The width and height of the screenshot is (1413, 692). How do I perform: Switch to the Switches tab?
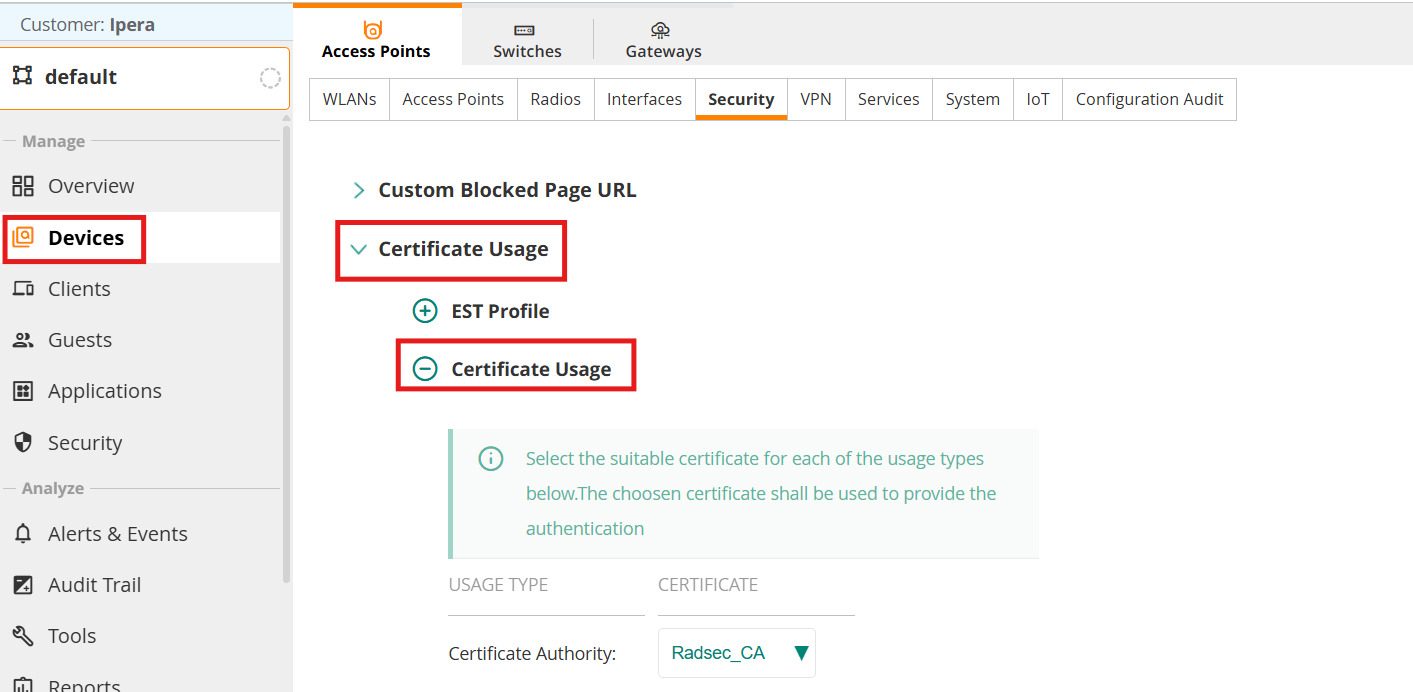(x=527, y=40)
